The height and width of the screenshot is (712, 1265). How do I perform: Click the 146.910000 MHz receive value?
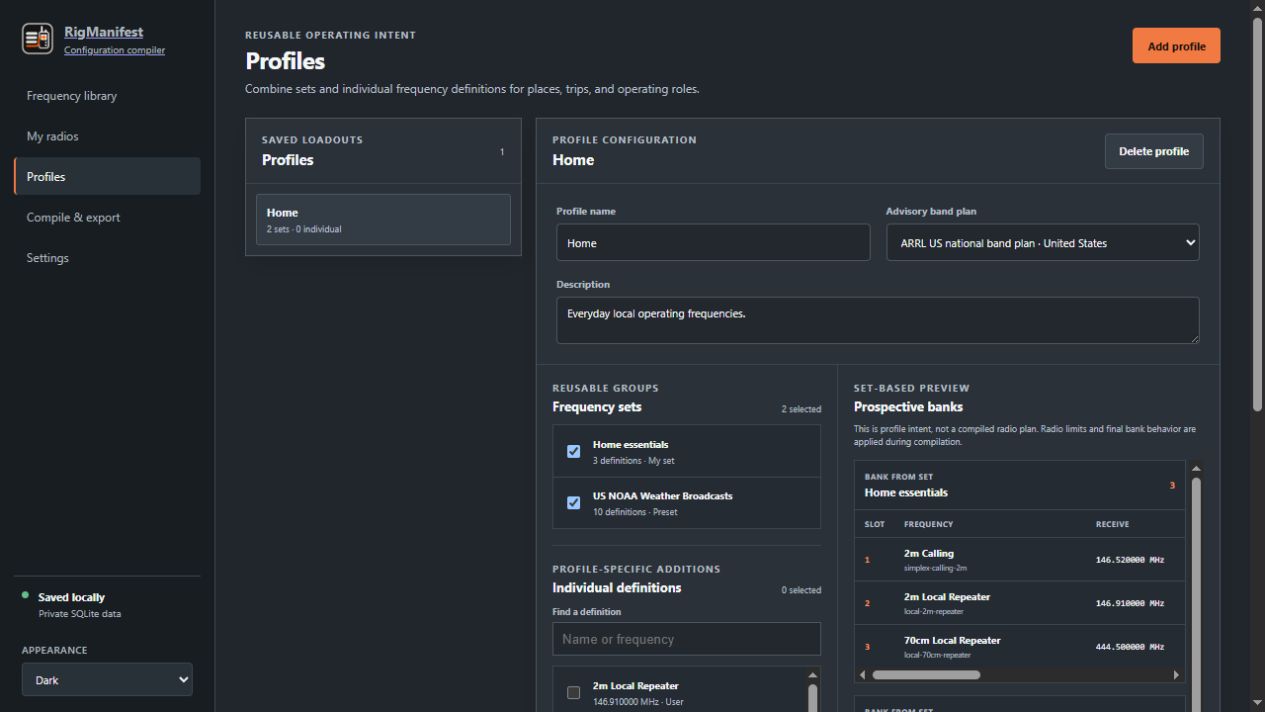[x=1130, y=603]
